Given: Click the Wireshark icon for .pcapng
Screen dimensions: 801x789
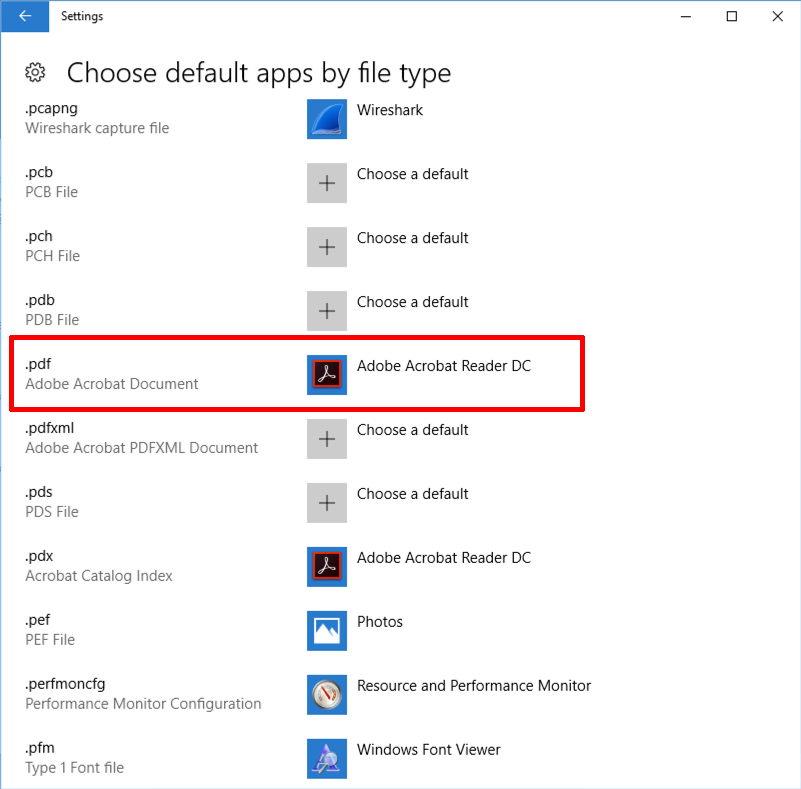Looking at the screenshot, I should [327, 119].
